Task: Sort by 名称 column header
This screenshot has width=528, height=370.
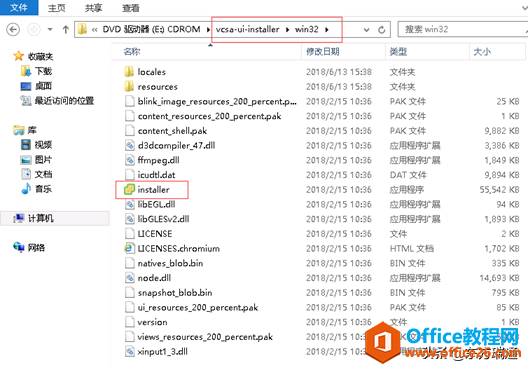Action: tap(132, 52)
